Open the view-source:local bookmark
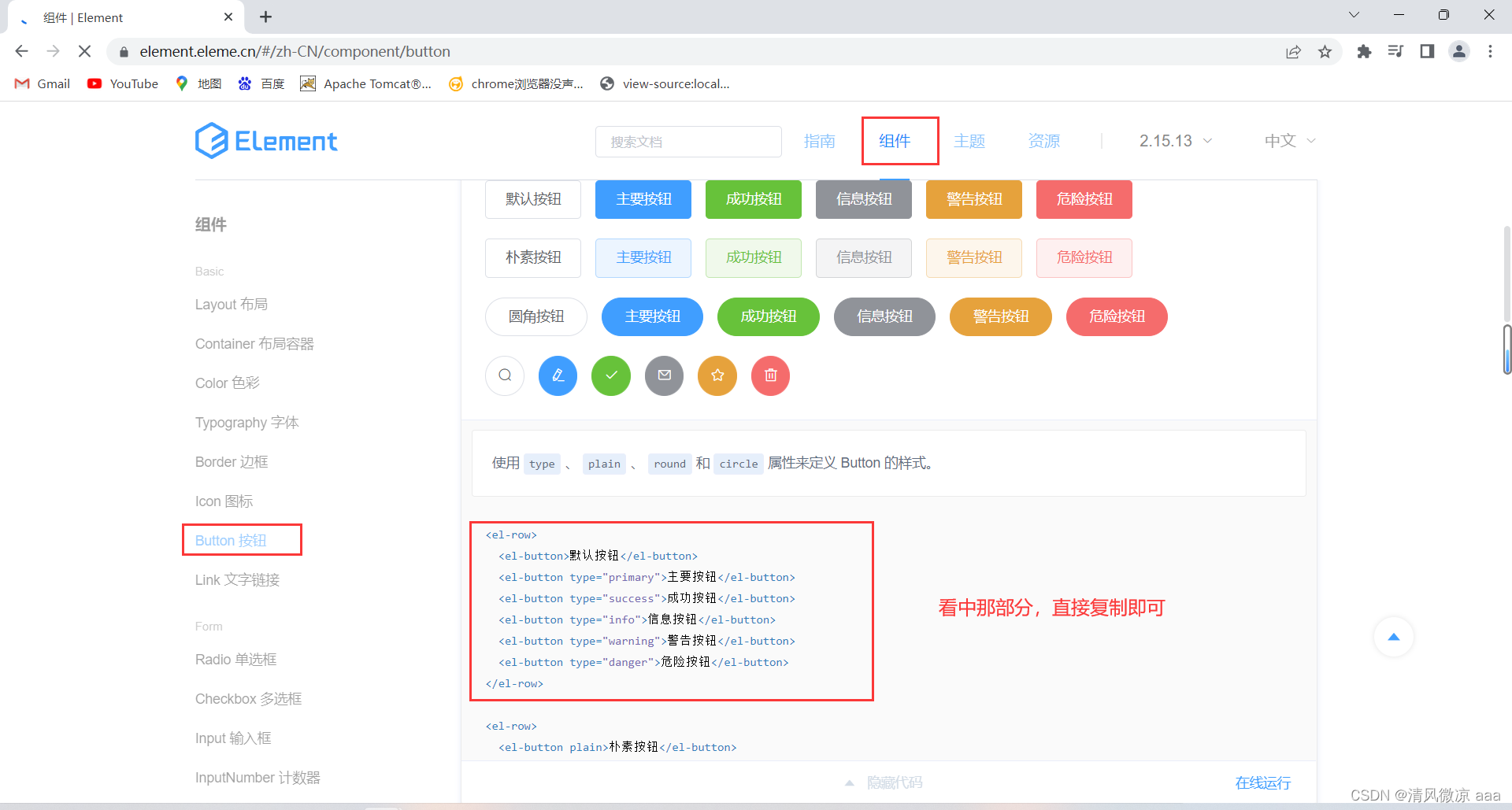The width and height of the screenshot is (1512, 810). coord(665,83)
